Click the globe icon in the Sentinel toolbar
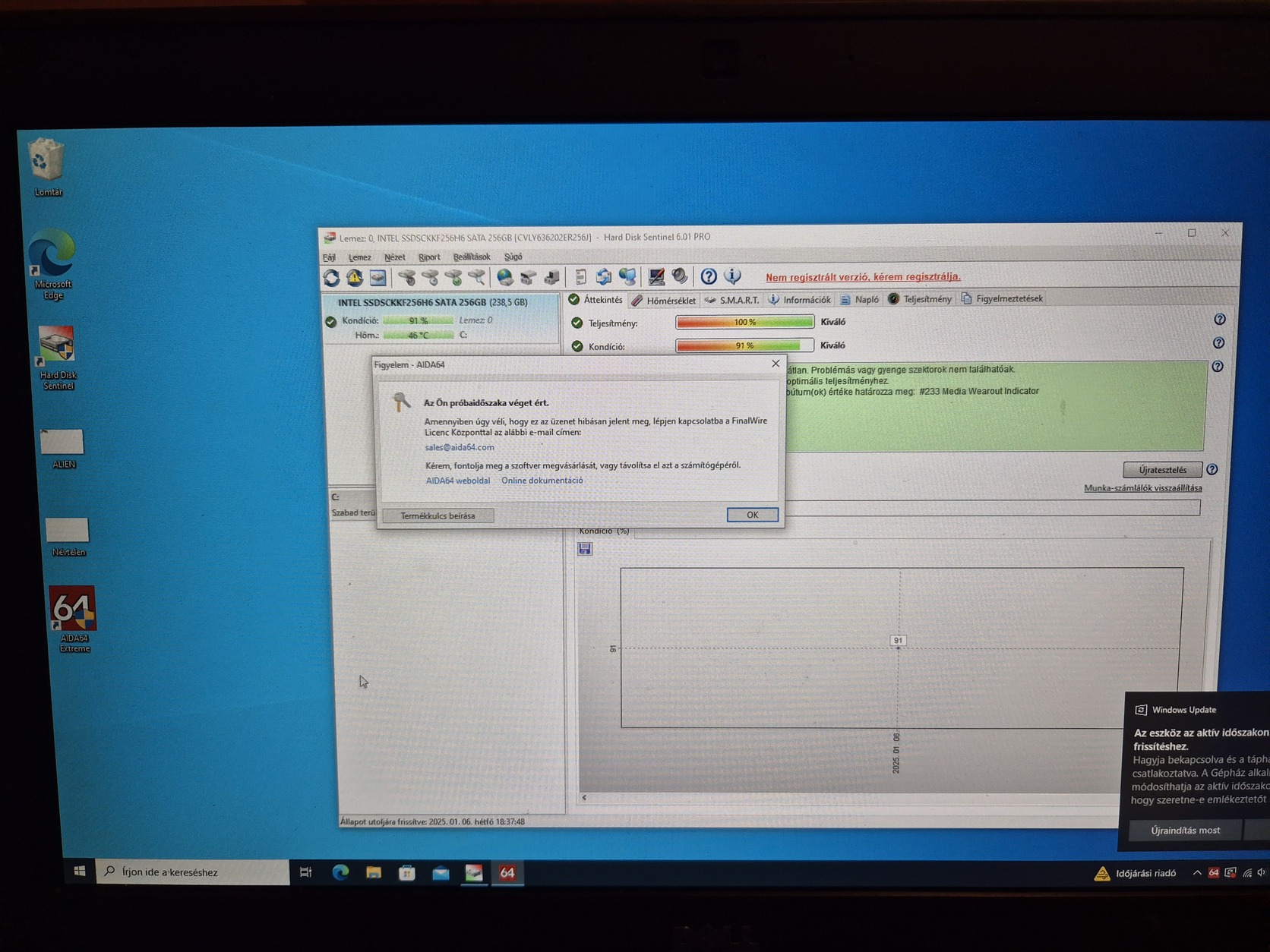The image size is (1270, 952). point(505,277)
